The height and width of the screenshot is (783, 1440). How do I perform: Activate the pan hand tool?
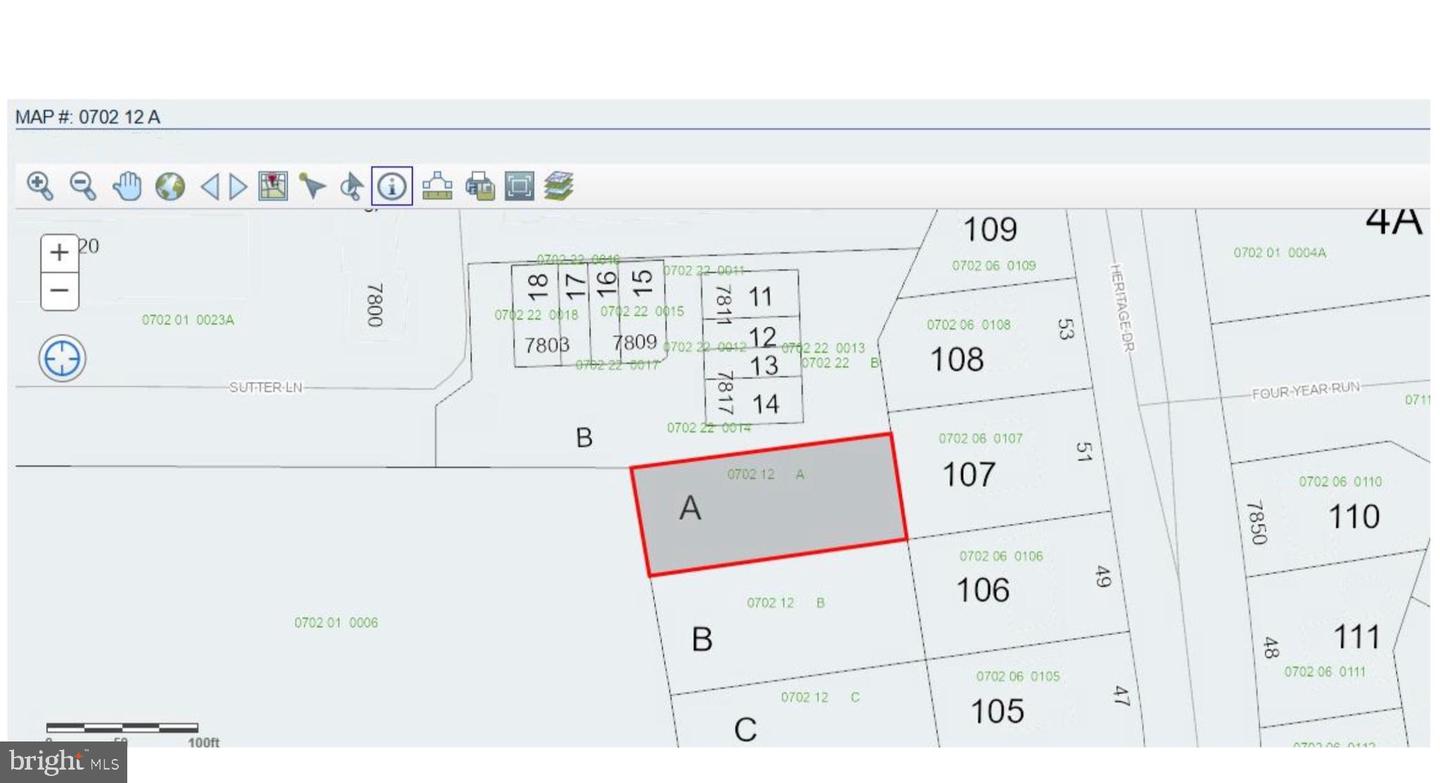pos(127,186)
